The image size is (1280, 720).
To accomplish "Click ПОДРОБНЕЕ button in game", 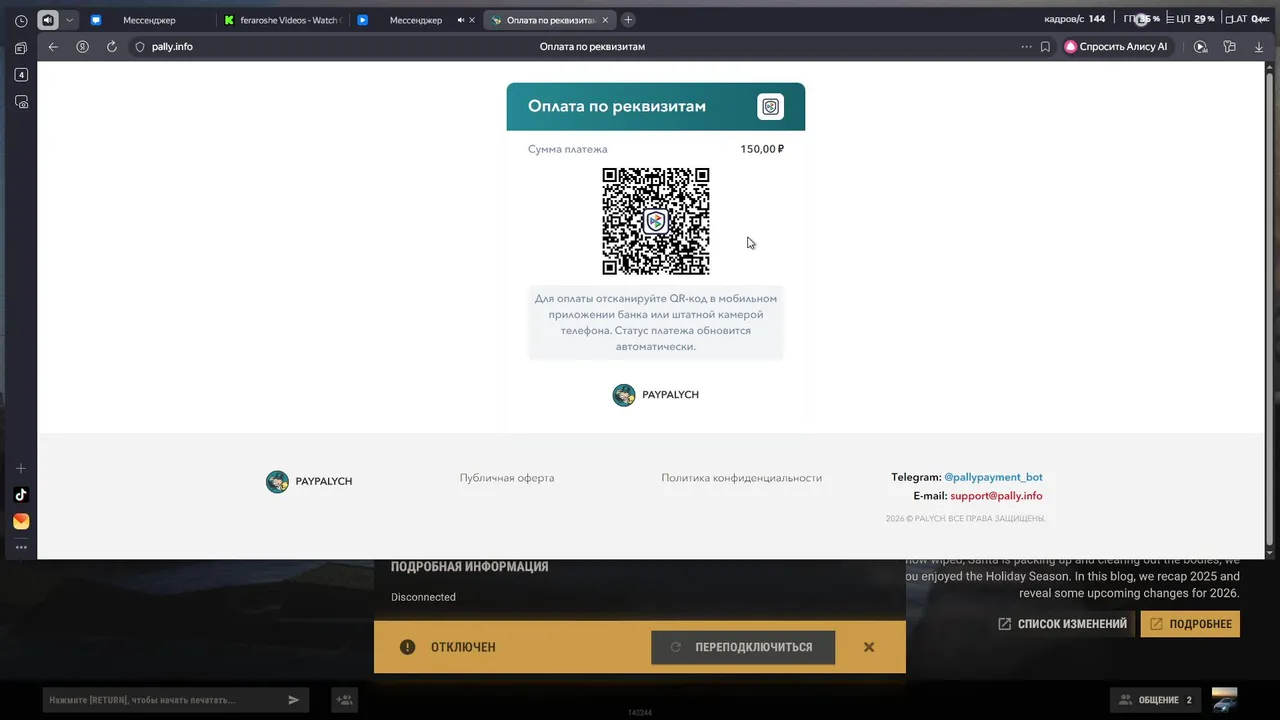I will pos(1190,624).
